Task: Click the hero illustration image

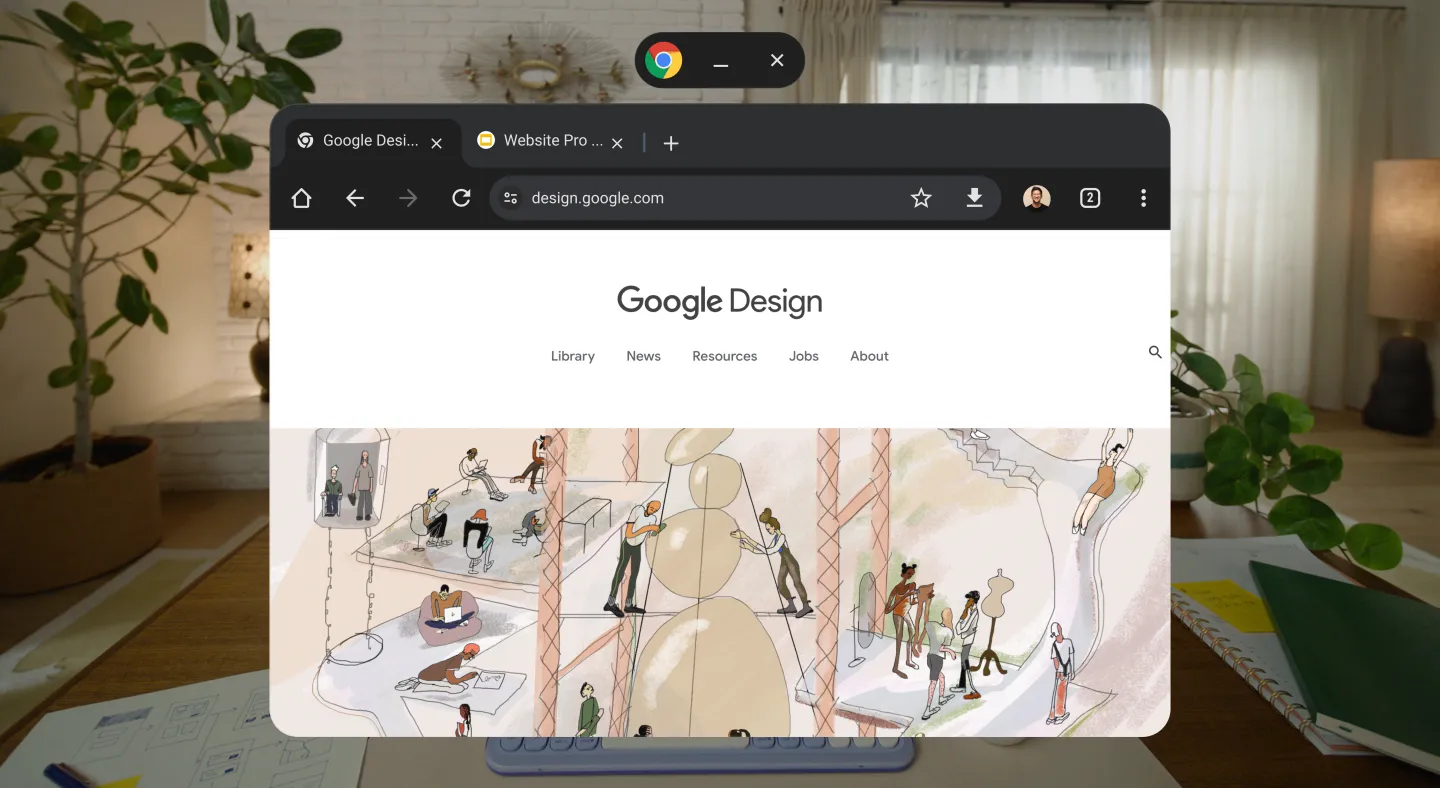Action: tap(720, 582)
